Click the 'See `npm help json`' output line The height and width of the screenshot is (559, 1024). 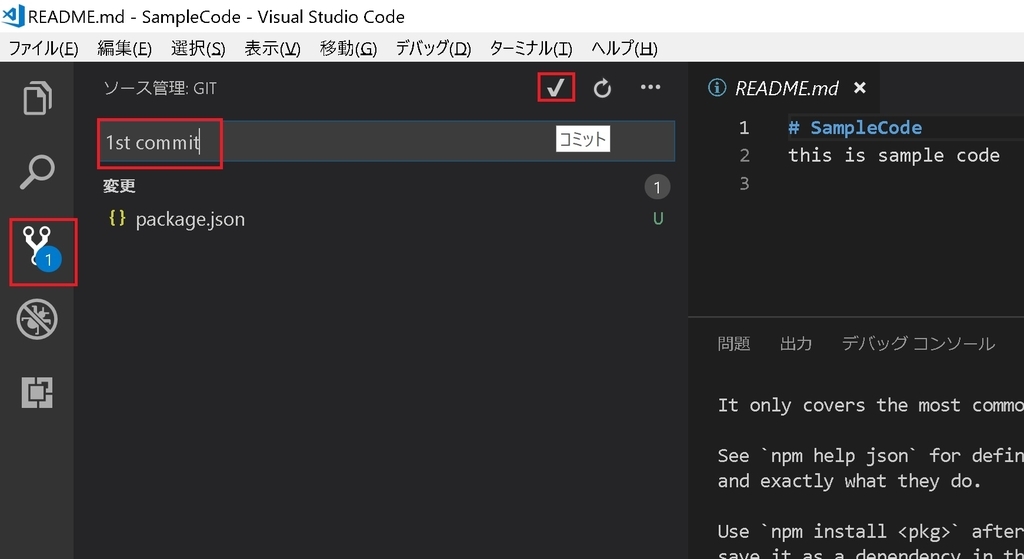(x=871, y=455)
